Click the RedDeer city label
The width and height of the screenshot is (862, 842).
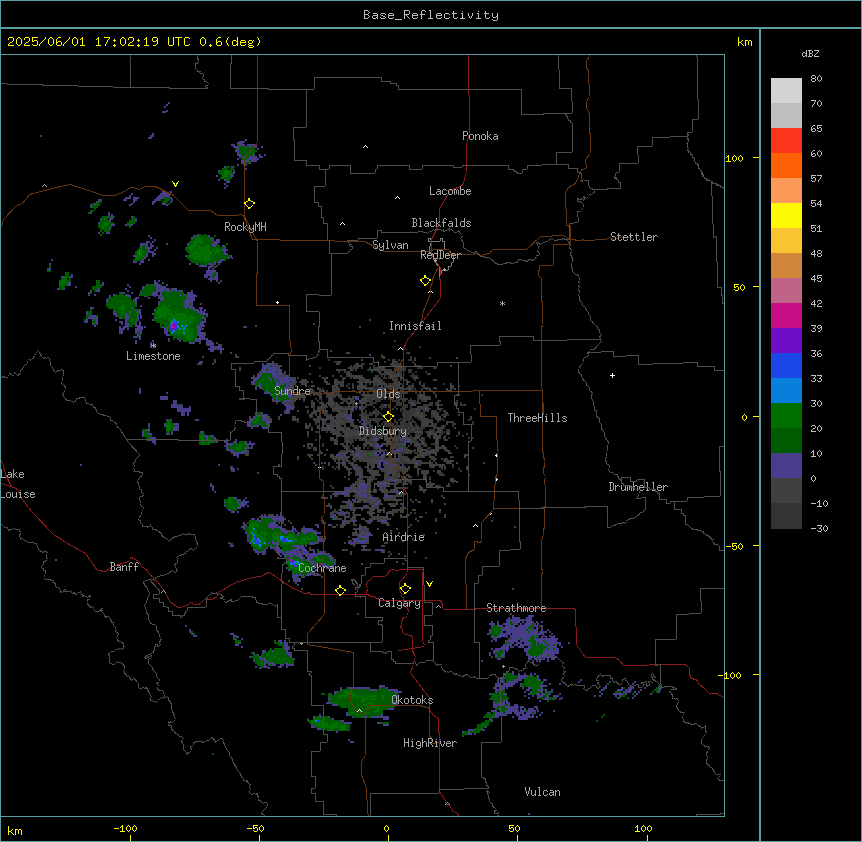pyautogui.click(x=440, y=255)
